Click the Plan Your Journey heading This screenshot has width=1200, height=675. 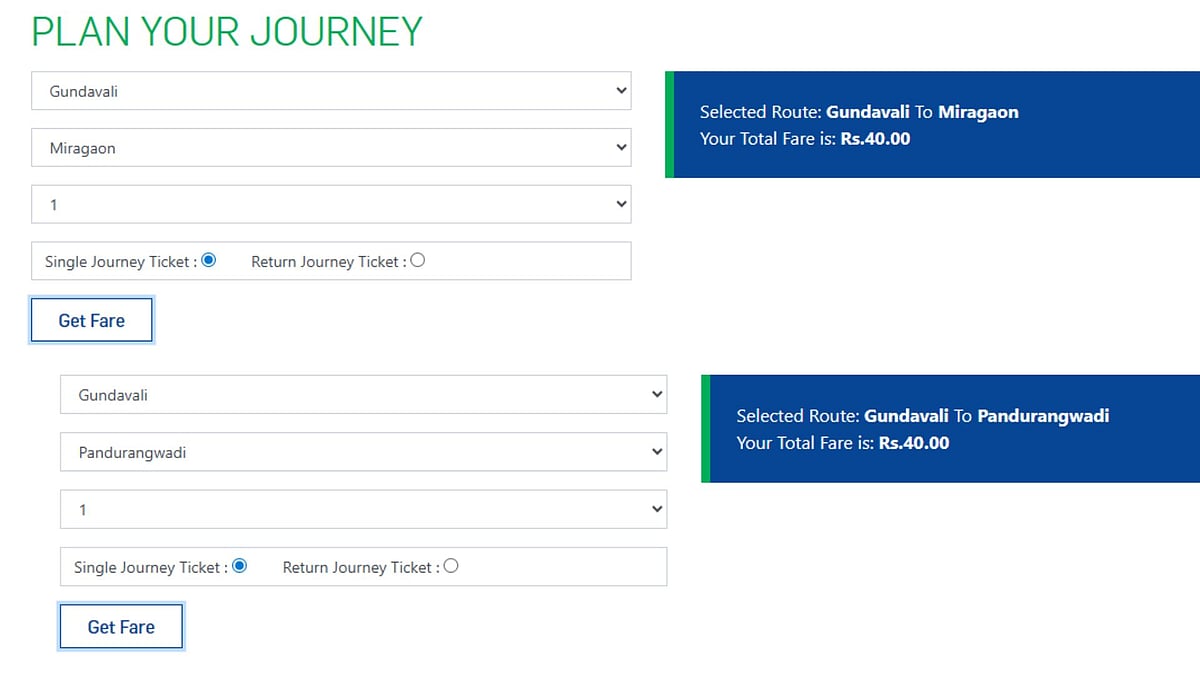coord(227,32)
